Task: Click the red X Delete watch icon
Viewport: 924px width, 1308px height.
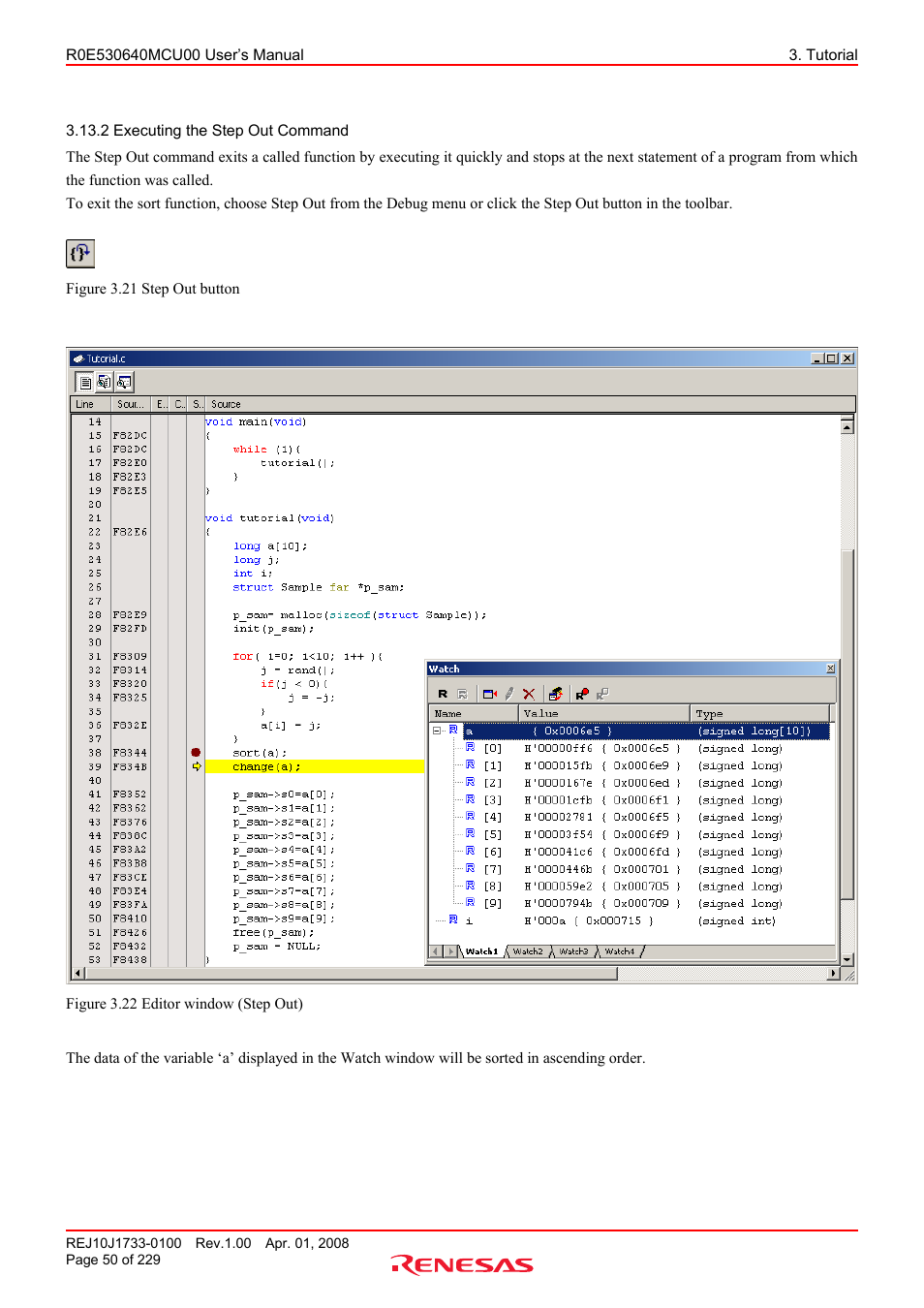Action: [529, 694]
